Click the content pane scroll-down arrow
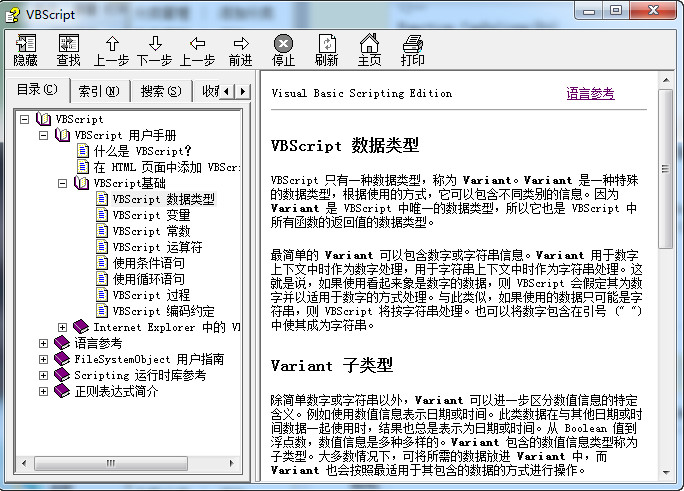The image size is (684, 491). click(666, 472)
